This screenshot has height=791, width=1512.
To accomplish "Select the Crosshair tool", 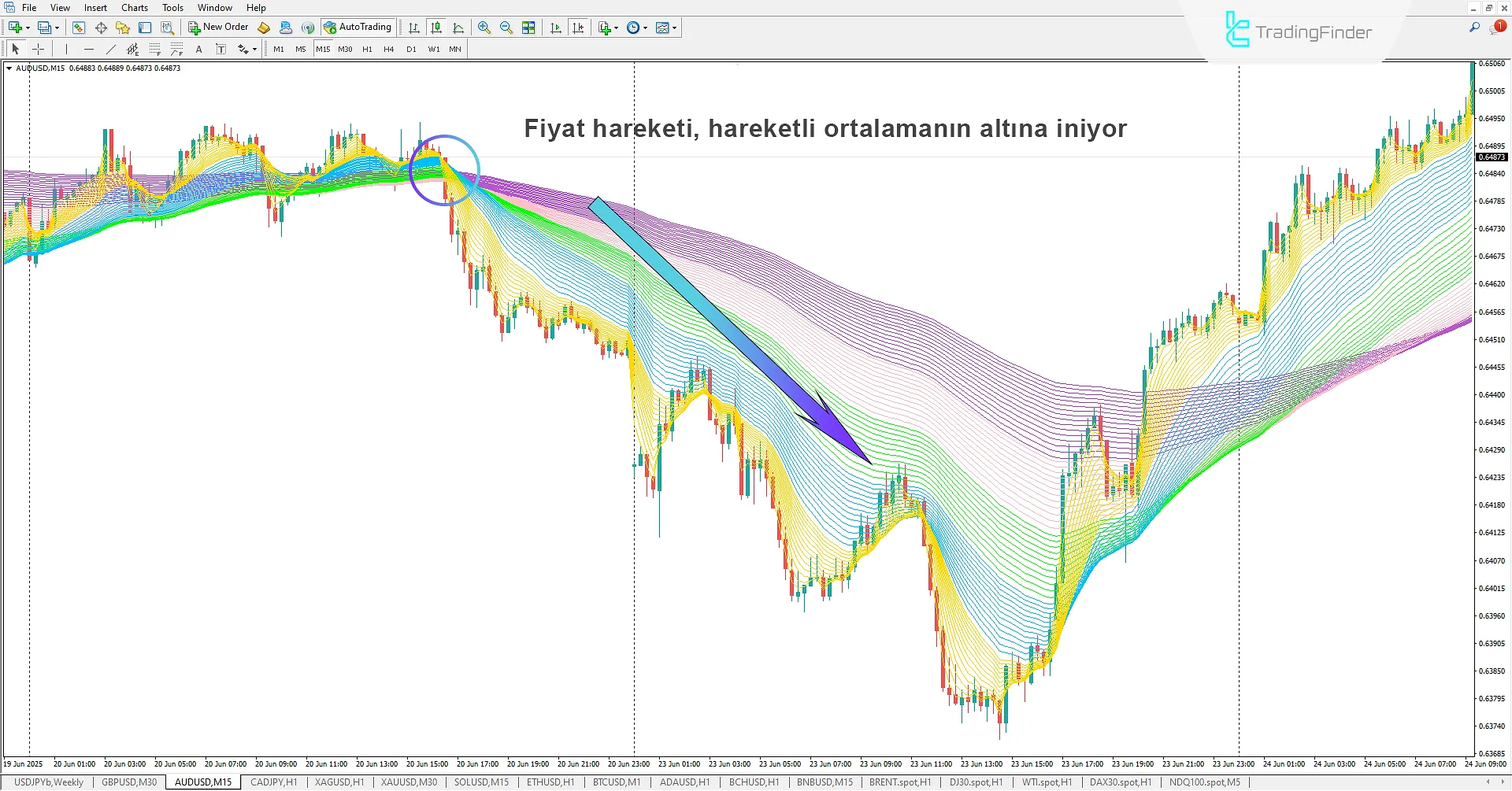I will [38, 49].
